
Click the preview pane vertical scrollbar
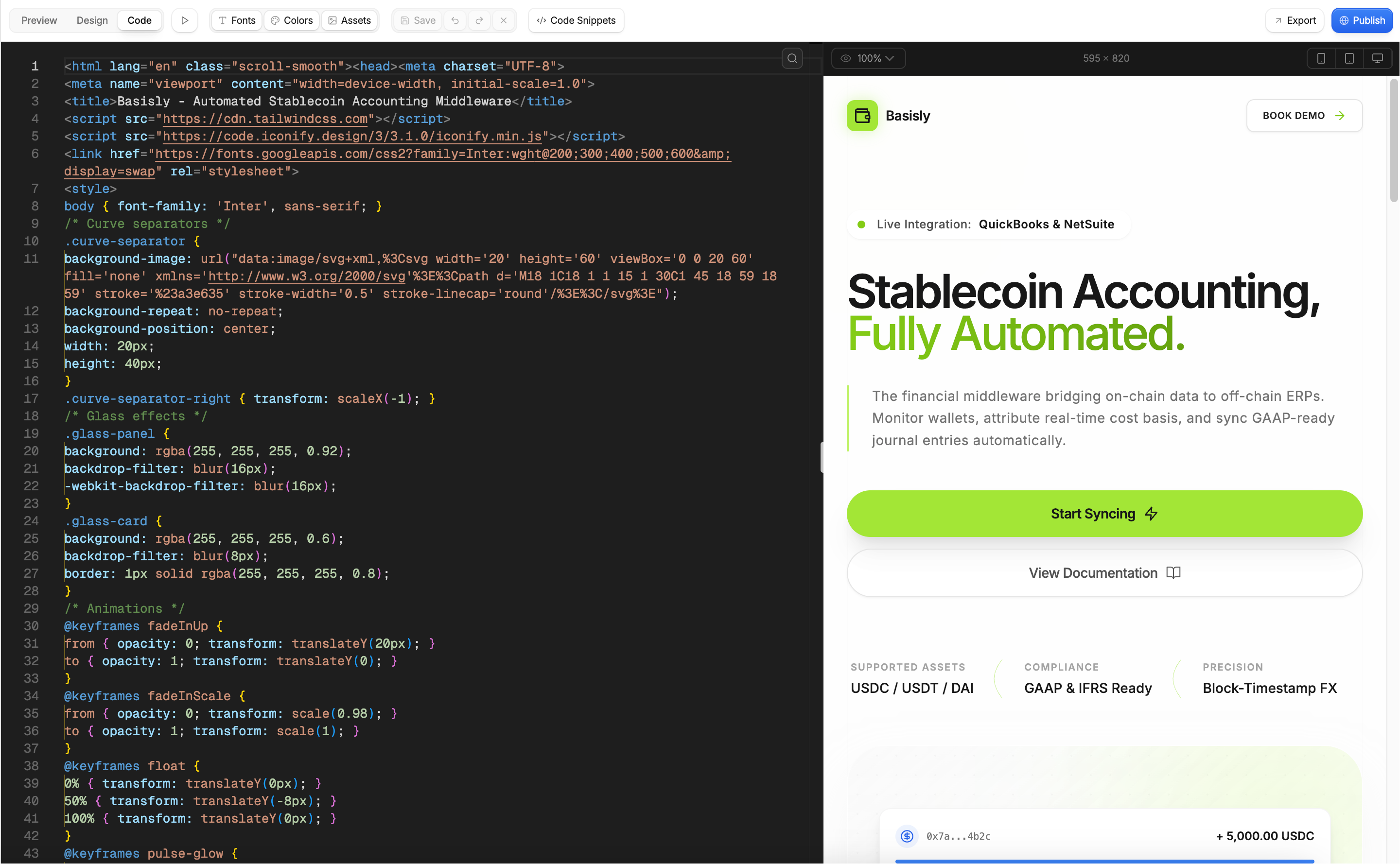1394,141
